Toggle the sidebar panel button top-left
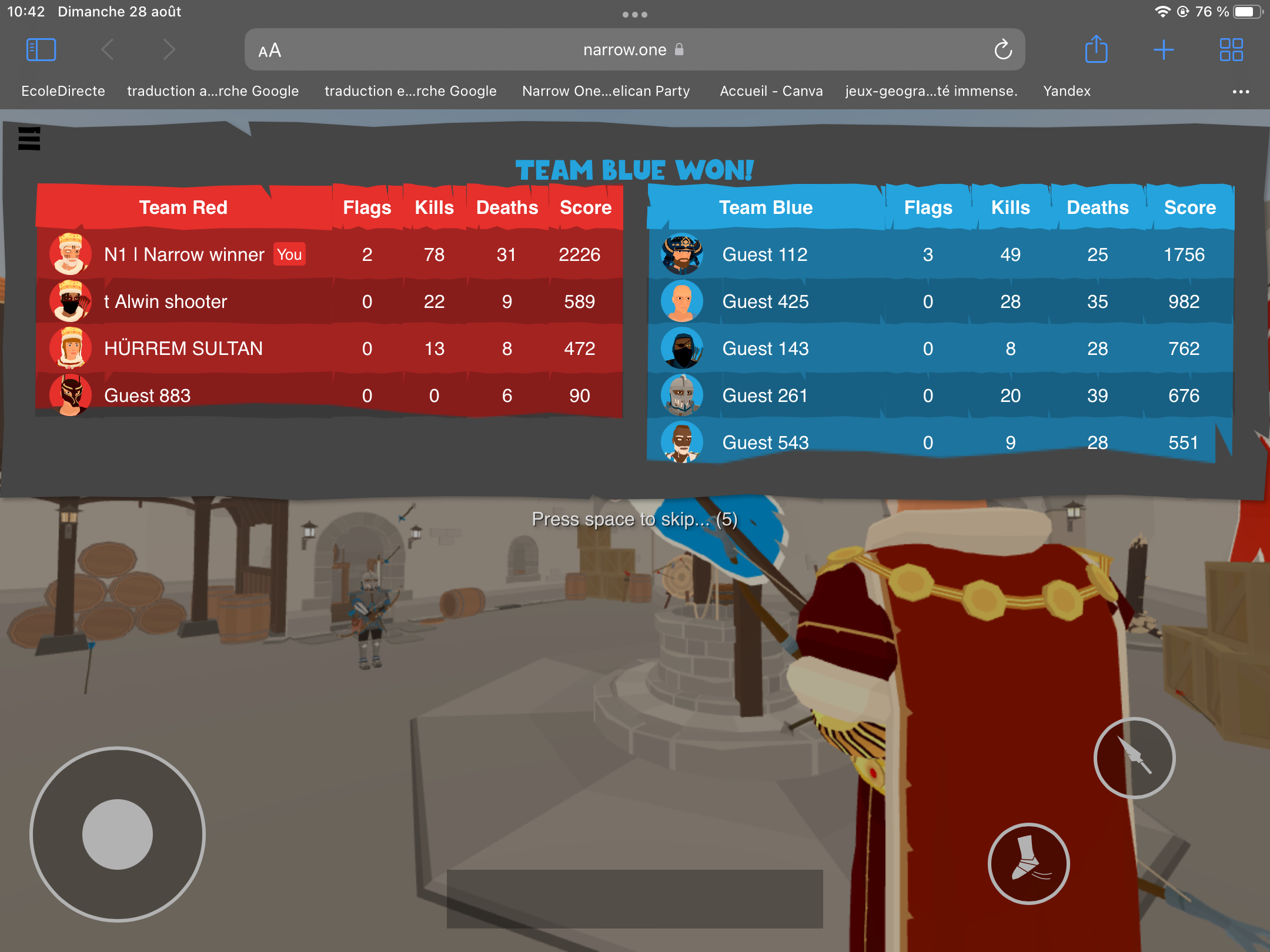Image resolution: width=1270 pixels, height=952 pixels. 40,48
